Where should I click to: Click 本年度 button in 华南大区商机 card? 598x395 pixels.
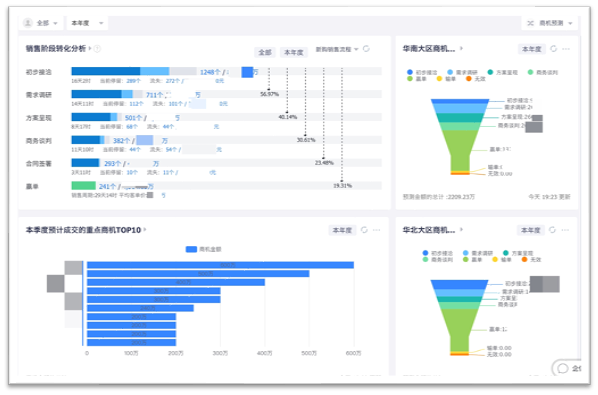(x=531, y=49)
